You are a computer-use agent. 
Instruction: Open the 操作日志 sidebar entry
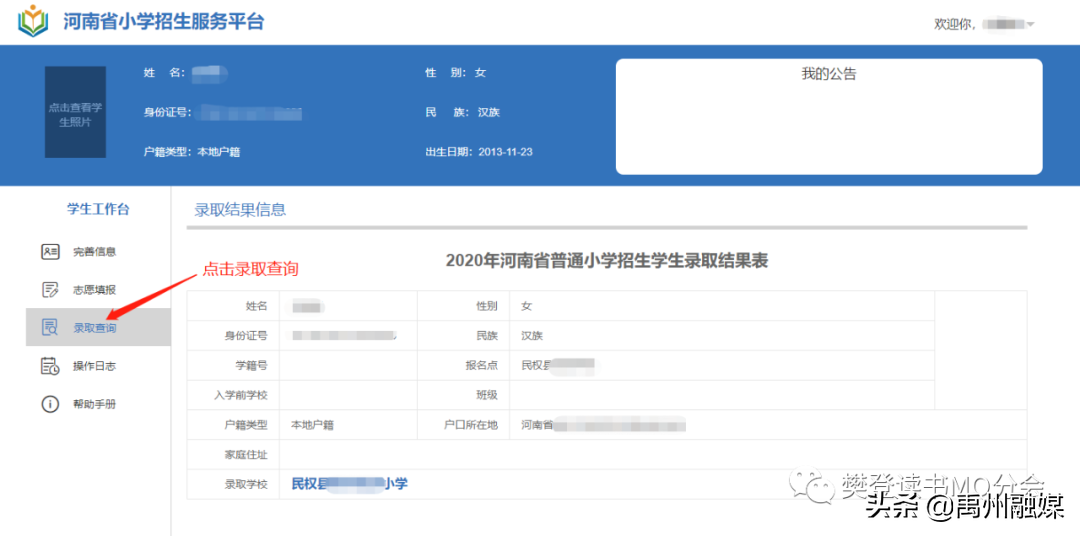(x=94, y=366)
